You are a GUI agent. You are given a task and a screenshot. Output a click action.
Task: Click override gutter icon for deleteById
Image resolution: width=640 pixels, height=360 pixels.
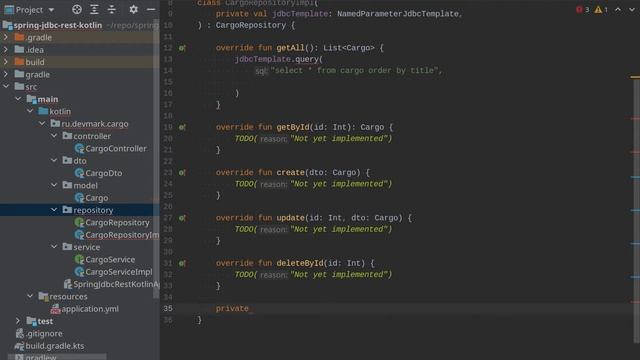(x=182, y=263)
